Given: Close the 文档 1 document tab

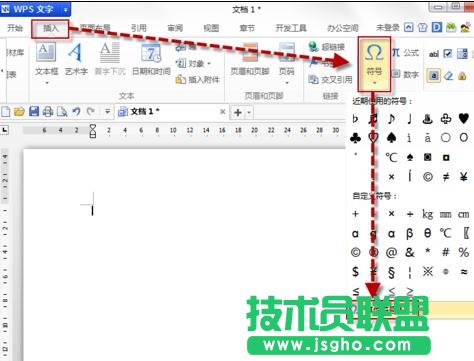Looking at the screenshot, I should pos(223,112).
